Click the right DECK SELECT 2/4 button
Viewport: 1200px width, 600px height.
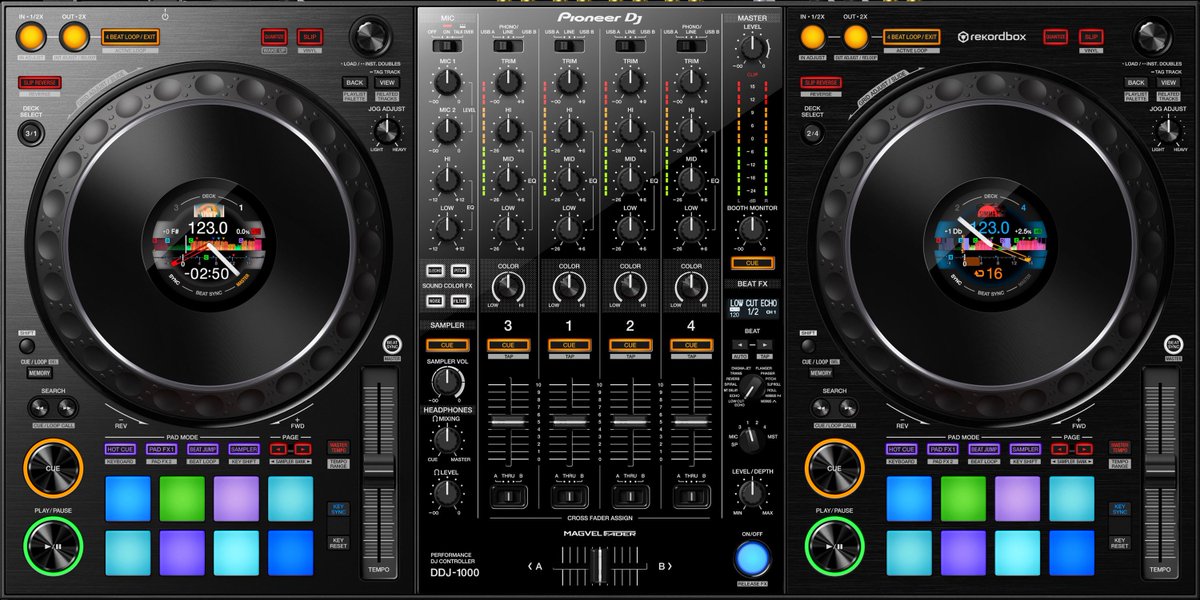click(813, 133)
